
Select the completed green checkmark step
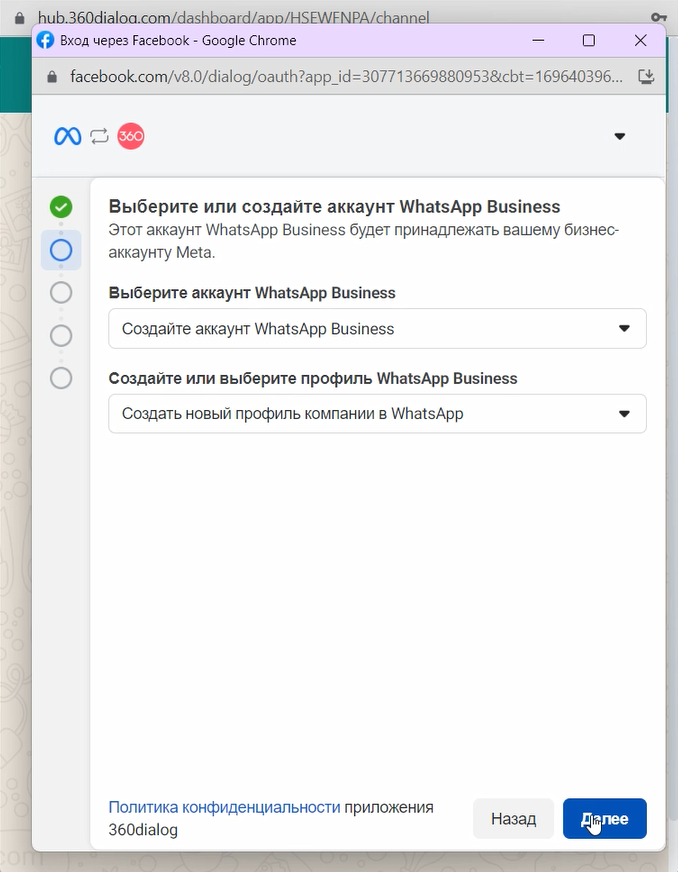tap(61, 207)
